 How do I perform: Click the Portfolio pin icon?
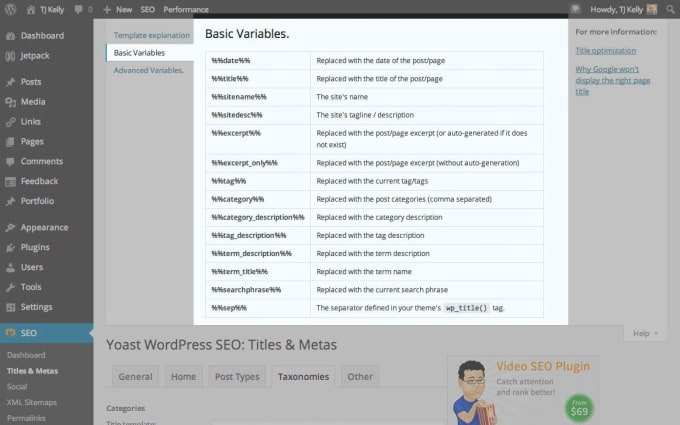coord(10,201)
